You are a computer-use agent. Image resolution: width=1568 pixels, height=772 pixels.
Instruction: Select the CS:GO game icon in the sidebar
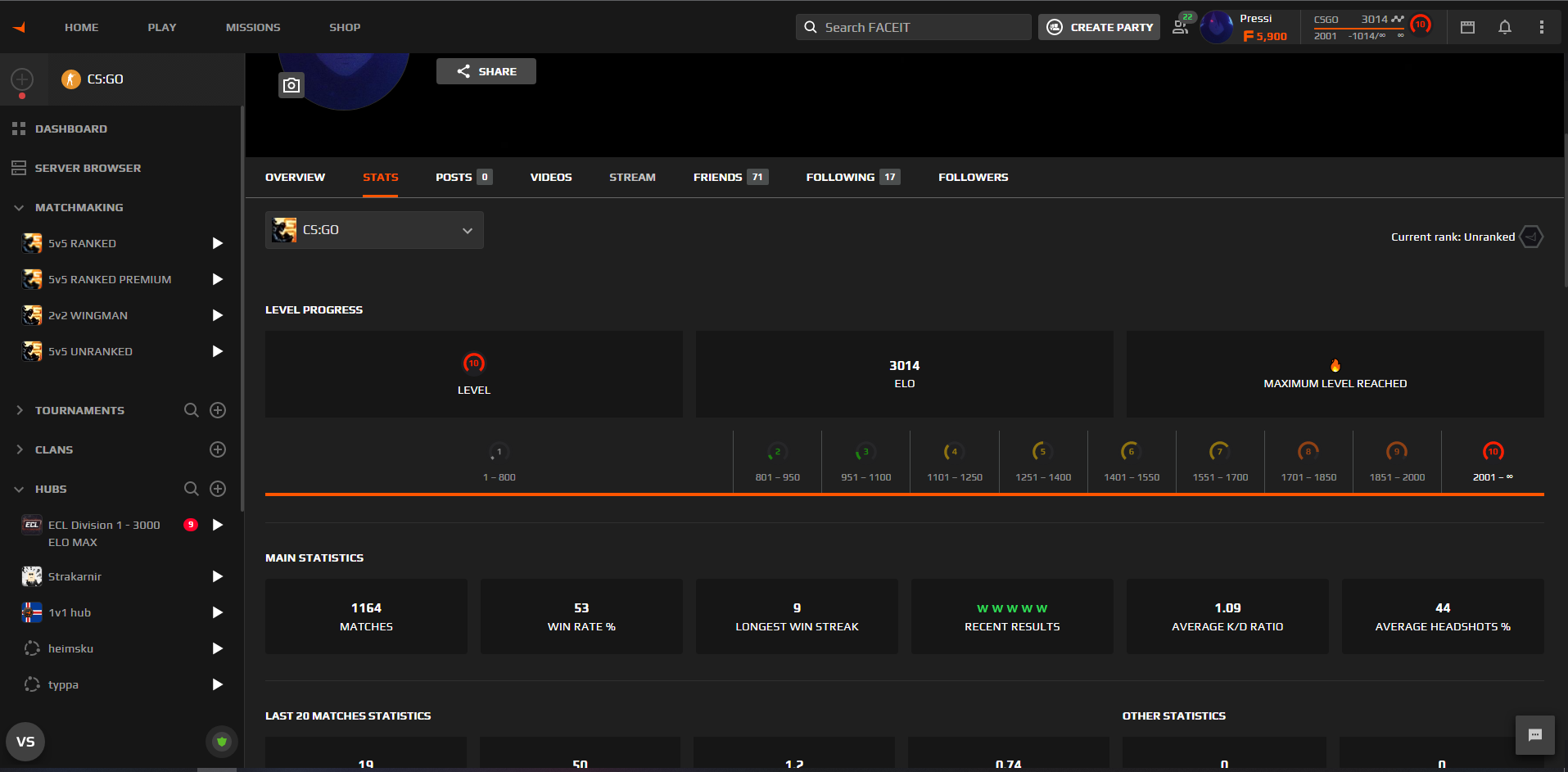click(71, 79)
